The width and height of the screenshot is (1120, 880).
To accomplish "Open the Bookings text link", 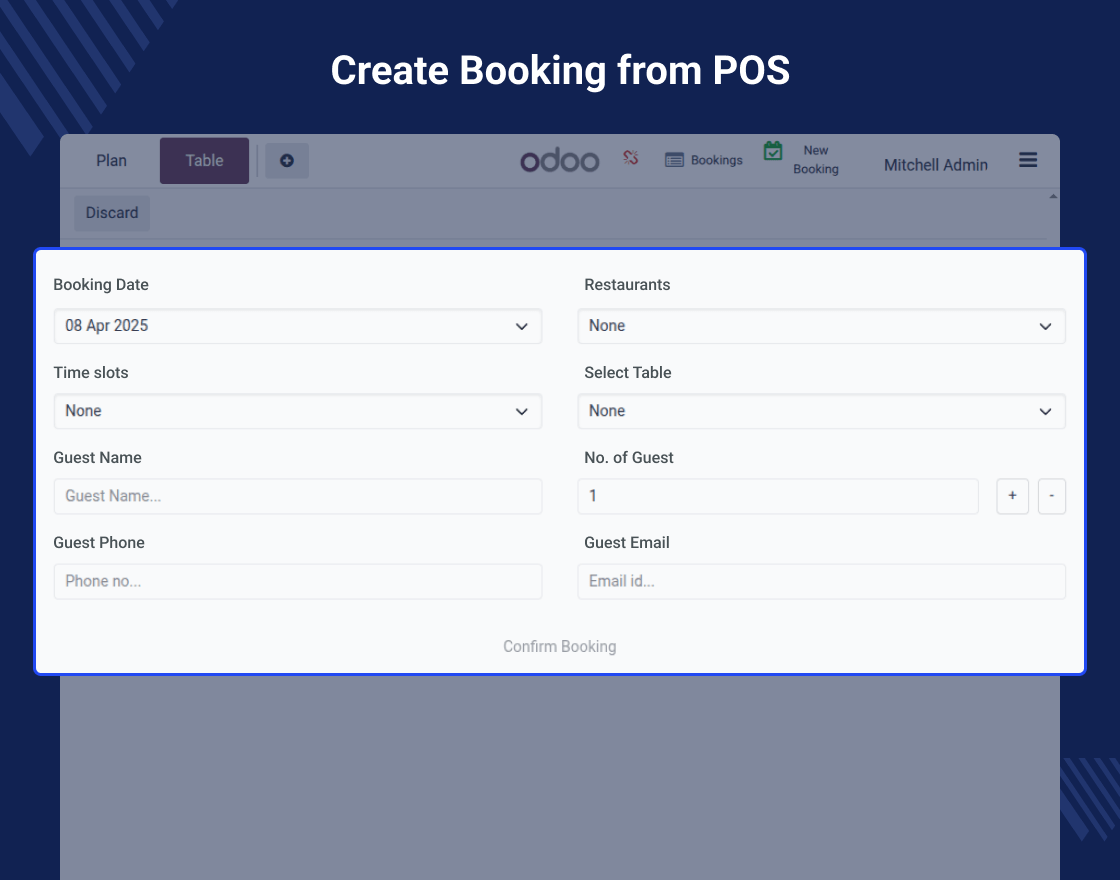I will tap(716, 160).
